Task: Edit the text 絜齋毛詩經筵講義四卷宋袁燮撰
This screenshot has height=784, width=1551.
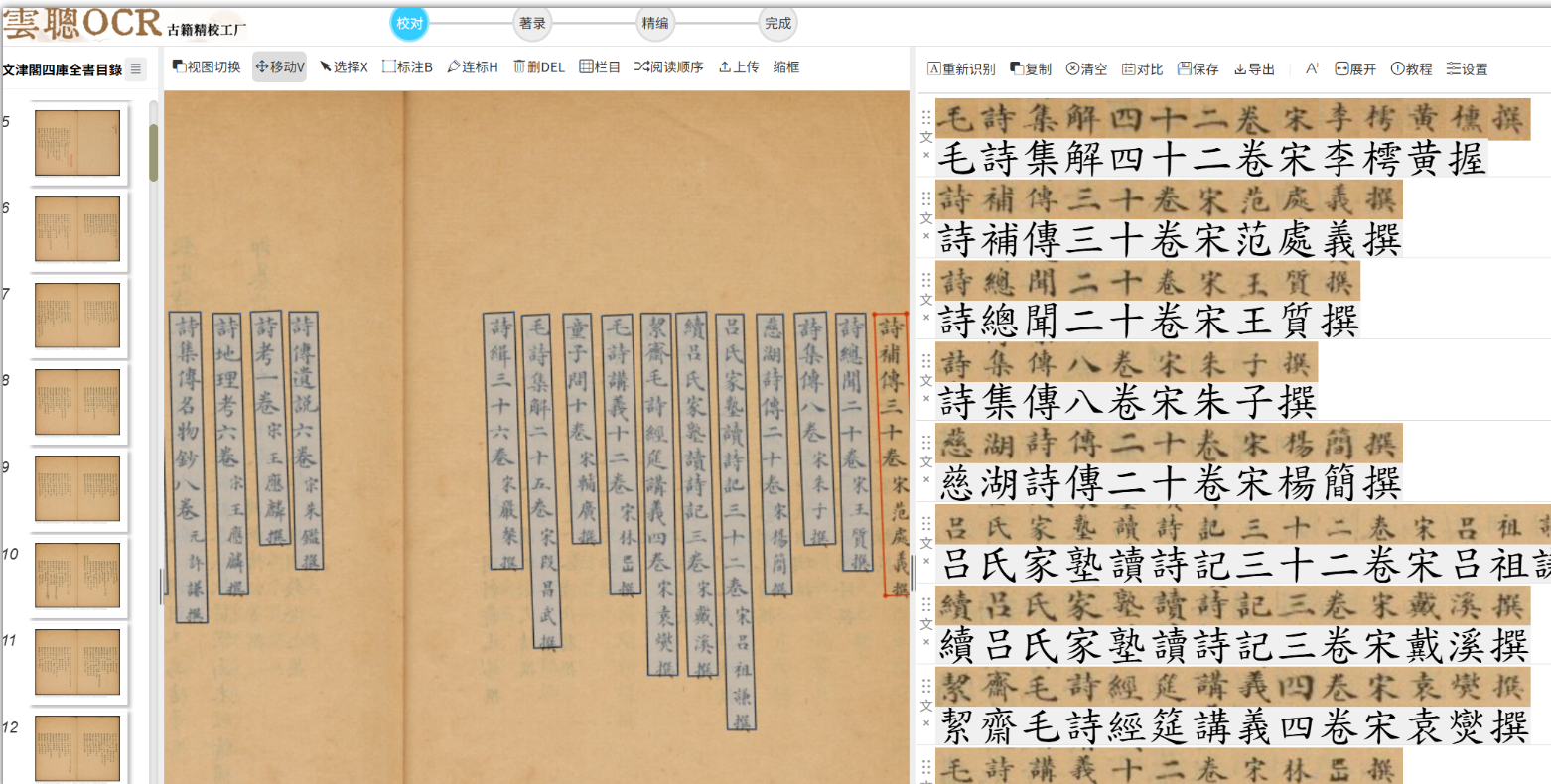Action: click(1233, 728)
